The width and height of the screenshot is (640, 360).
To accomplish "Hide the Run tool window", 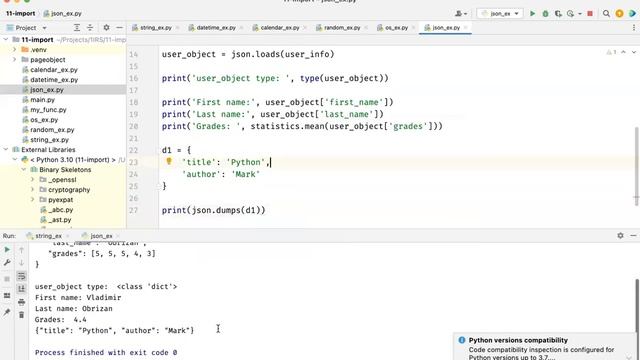I will pos(633,236).
